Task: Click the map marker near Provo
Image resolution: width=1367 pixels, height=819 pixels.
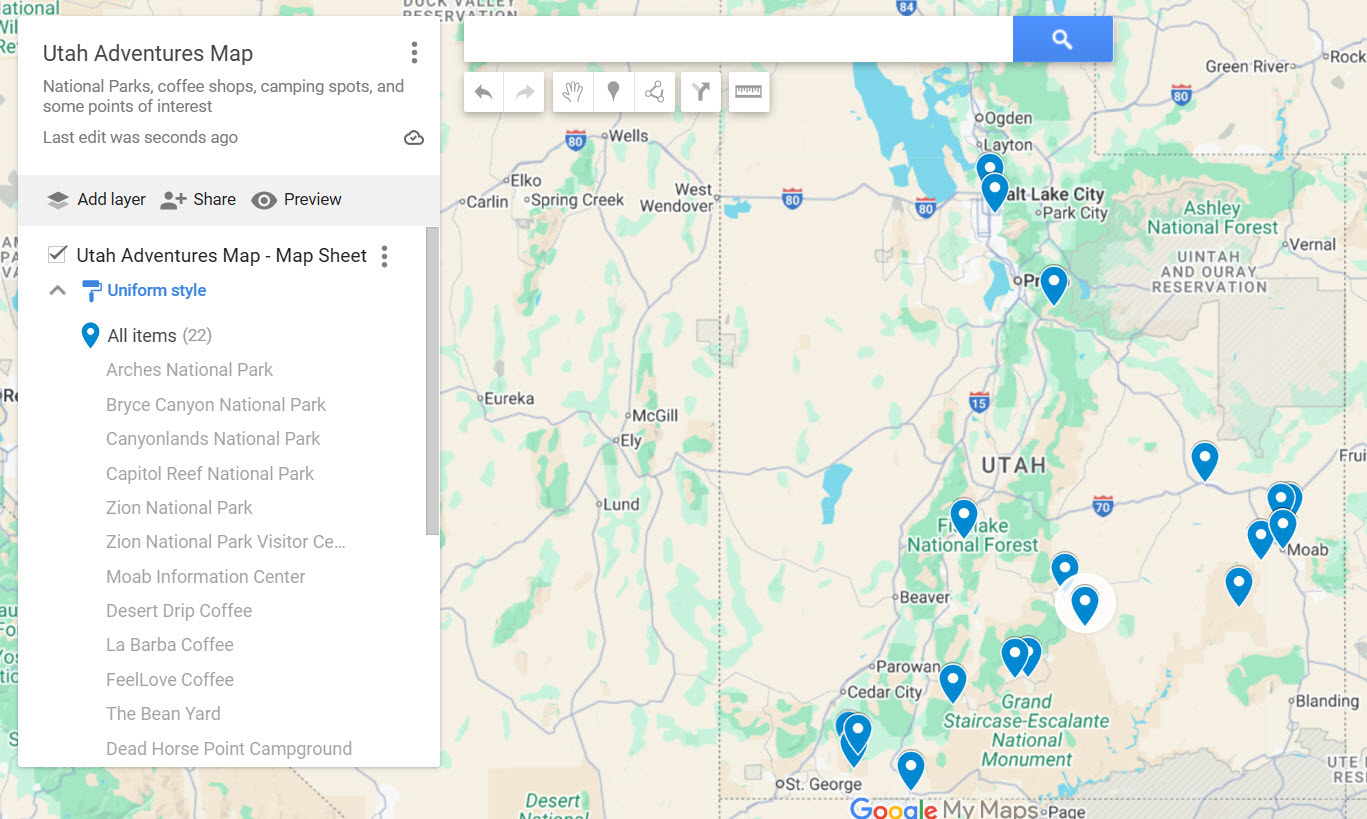Action: click(x=1054, y=285)
